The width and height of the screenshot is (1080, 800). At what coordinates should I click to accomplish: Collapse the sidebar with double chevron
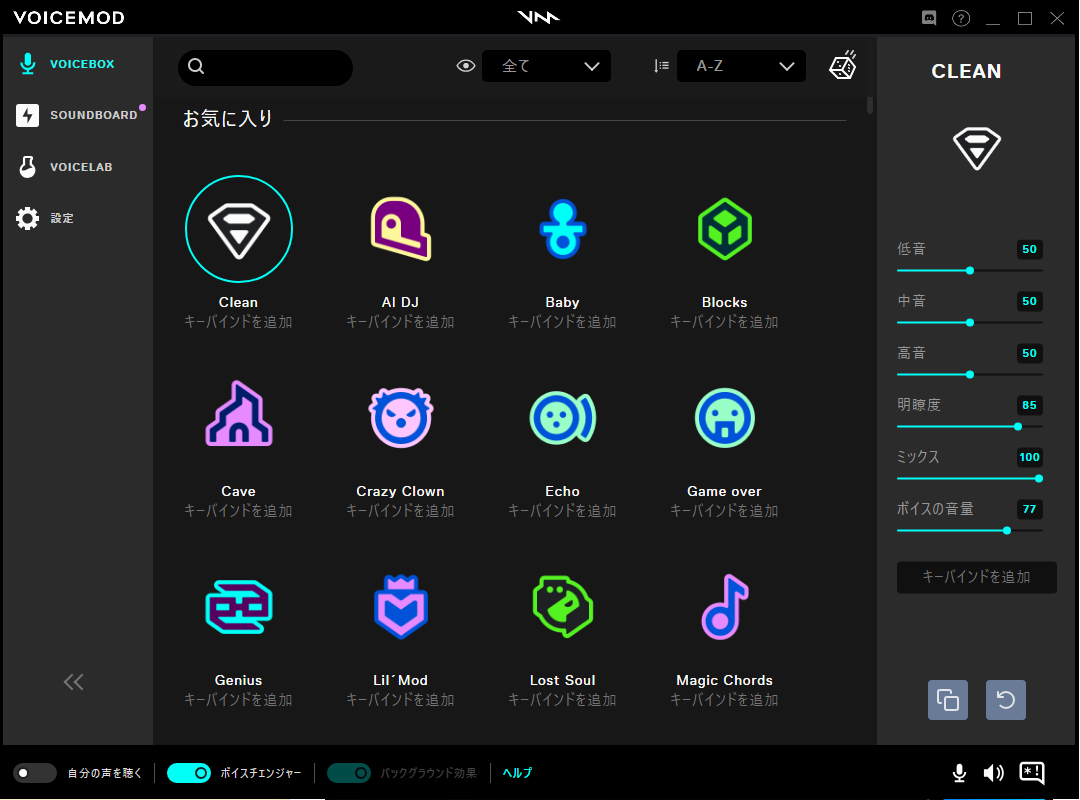click(74, 682)
